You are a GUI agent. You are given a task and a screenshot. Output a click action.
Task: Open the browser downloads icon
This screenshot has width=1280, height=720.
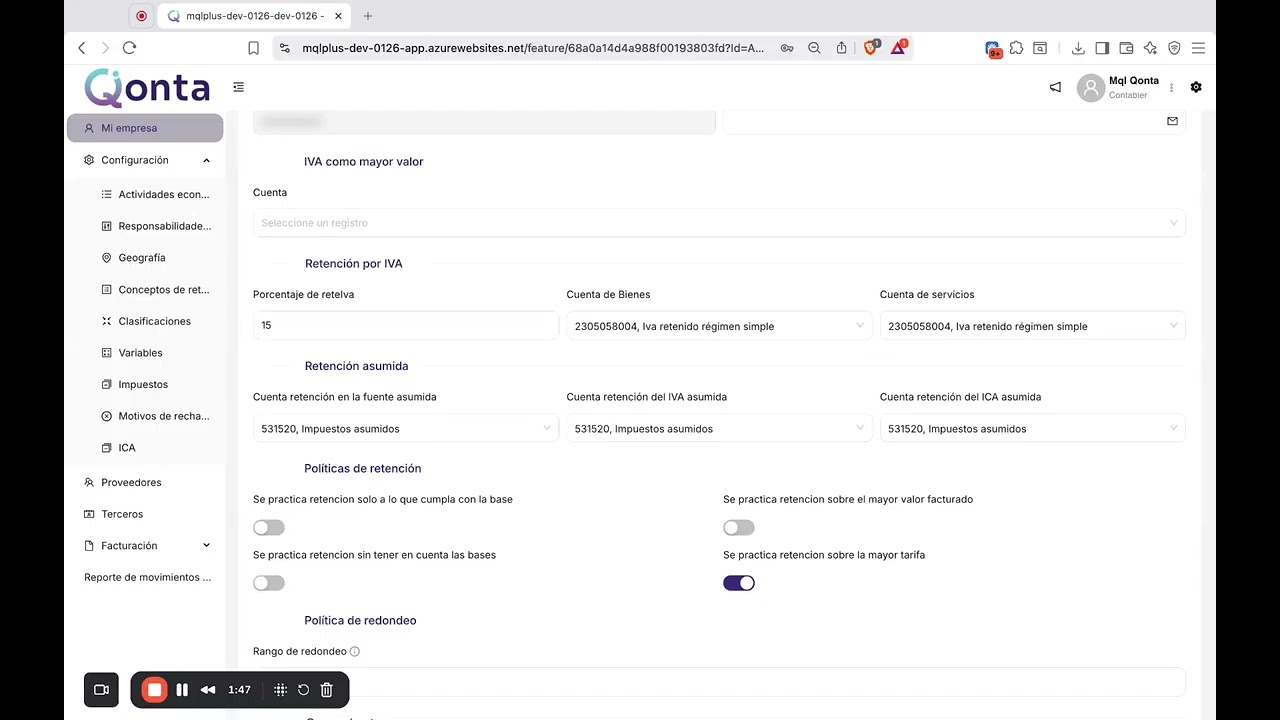(1078, 48)
